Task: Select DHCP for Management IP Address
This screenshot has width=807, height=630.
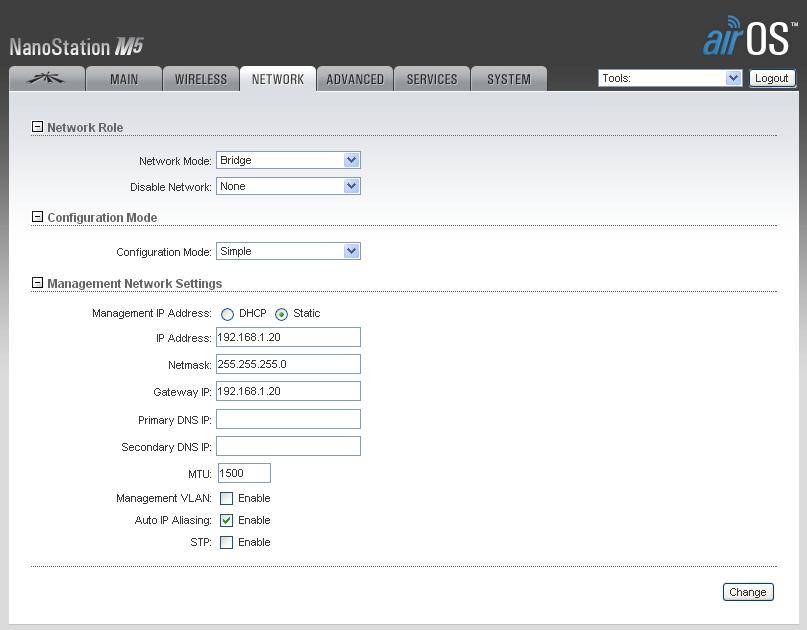Action: coord(227,314)
